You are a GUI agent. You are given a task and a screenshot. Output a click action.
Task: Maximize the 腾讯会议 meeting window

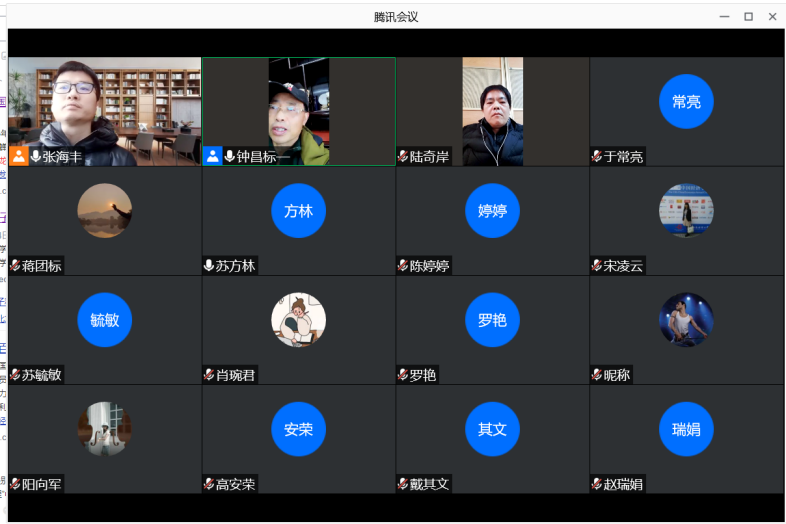748,16
